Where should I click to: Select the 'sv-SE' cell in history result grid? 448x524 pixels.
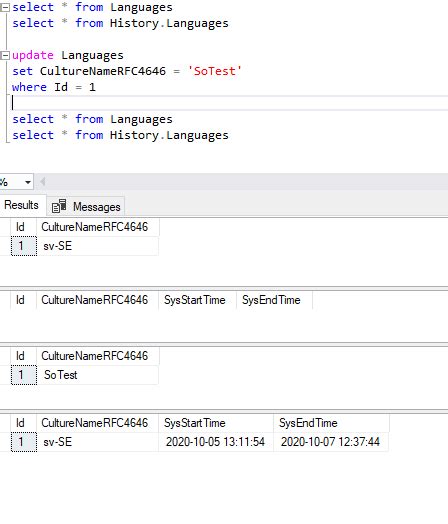(x=98, y=442)
